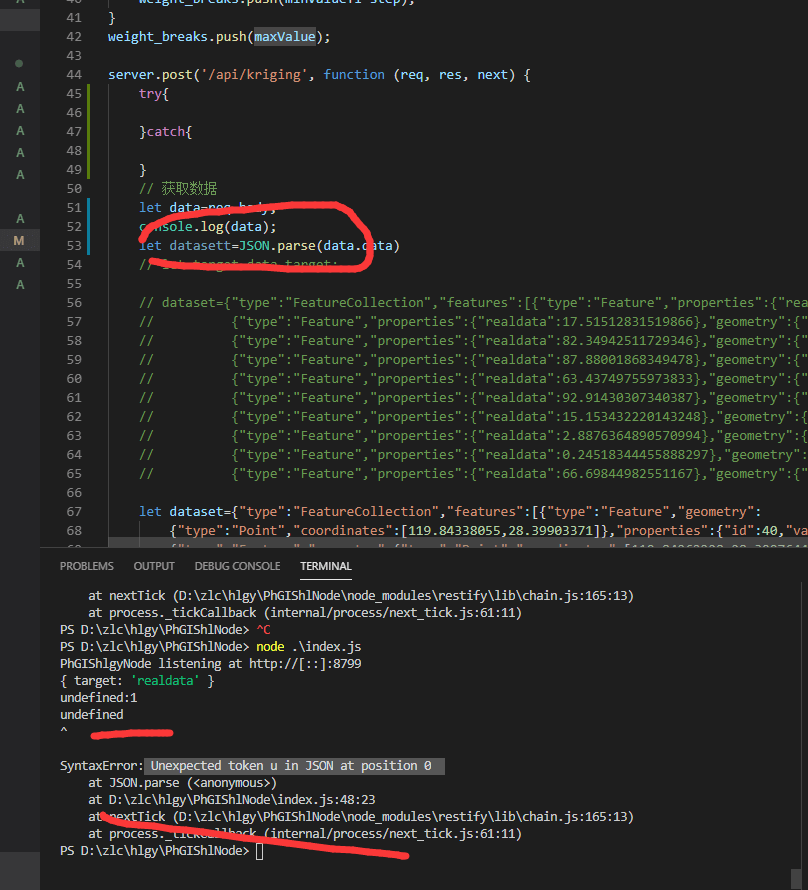Open the OUTPUT panel tab
This screenshot has height=890, width=808.
155,566
